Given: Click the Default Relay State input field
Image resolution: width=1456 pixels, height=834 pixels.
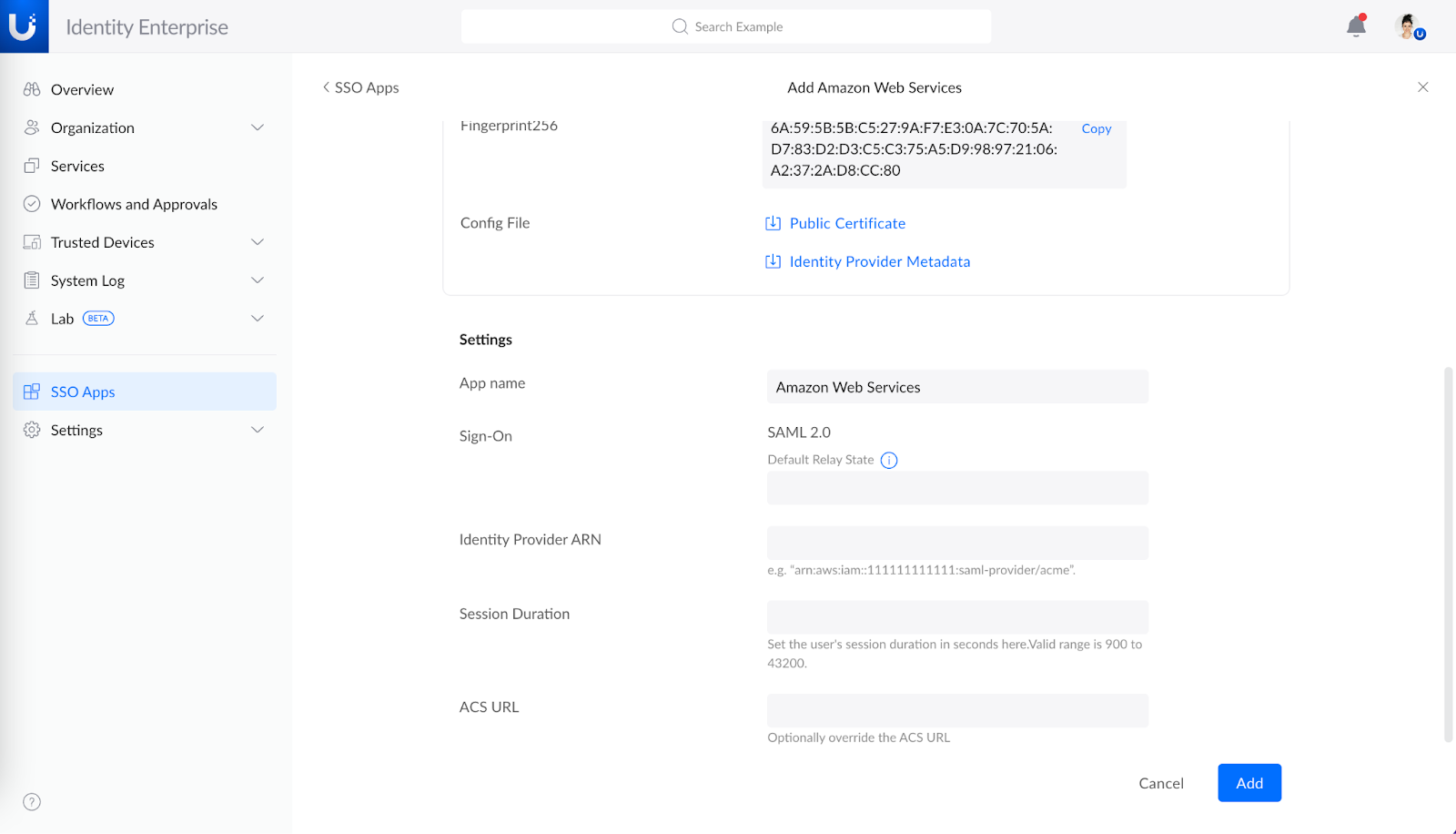Looking at the screenshot, I should tap(957, 488).
